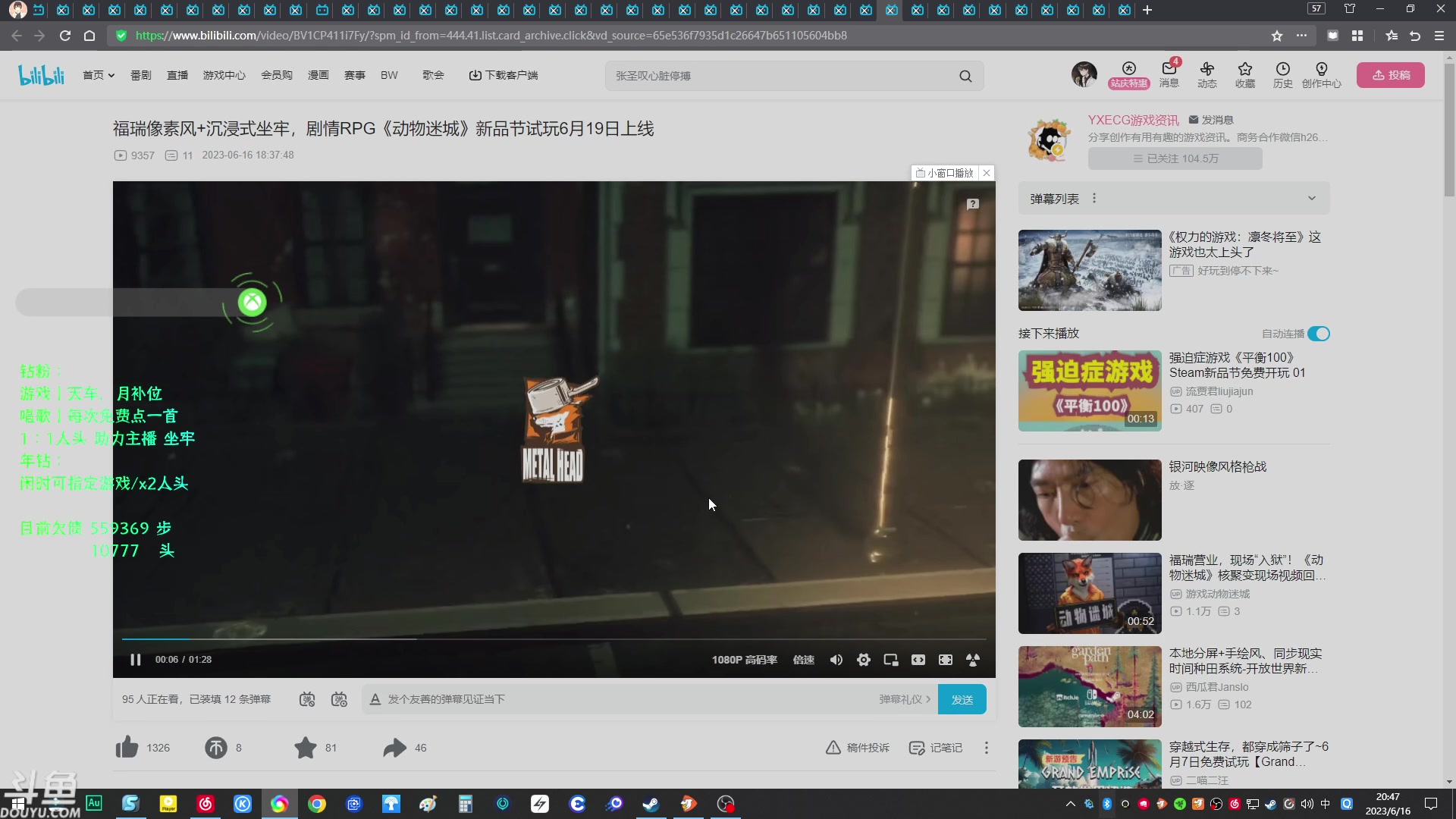
Task: Click the user avatar in the header
Action: pyautogui.click(x=1084, y=74)
